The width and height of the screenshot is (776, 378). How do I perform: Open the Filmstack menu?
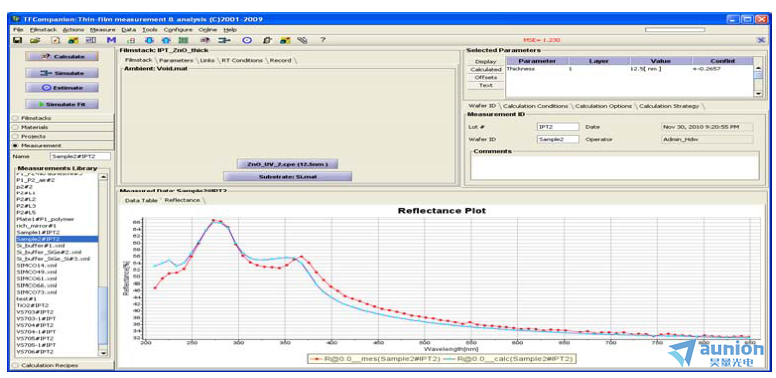(43, 30)
